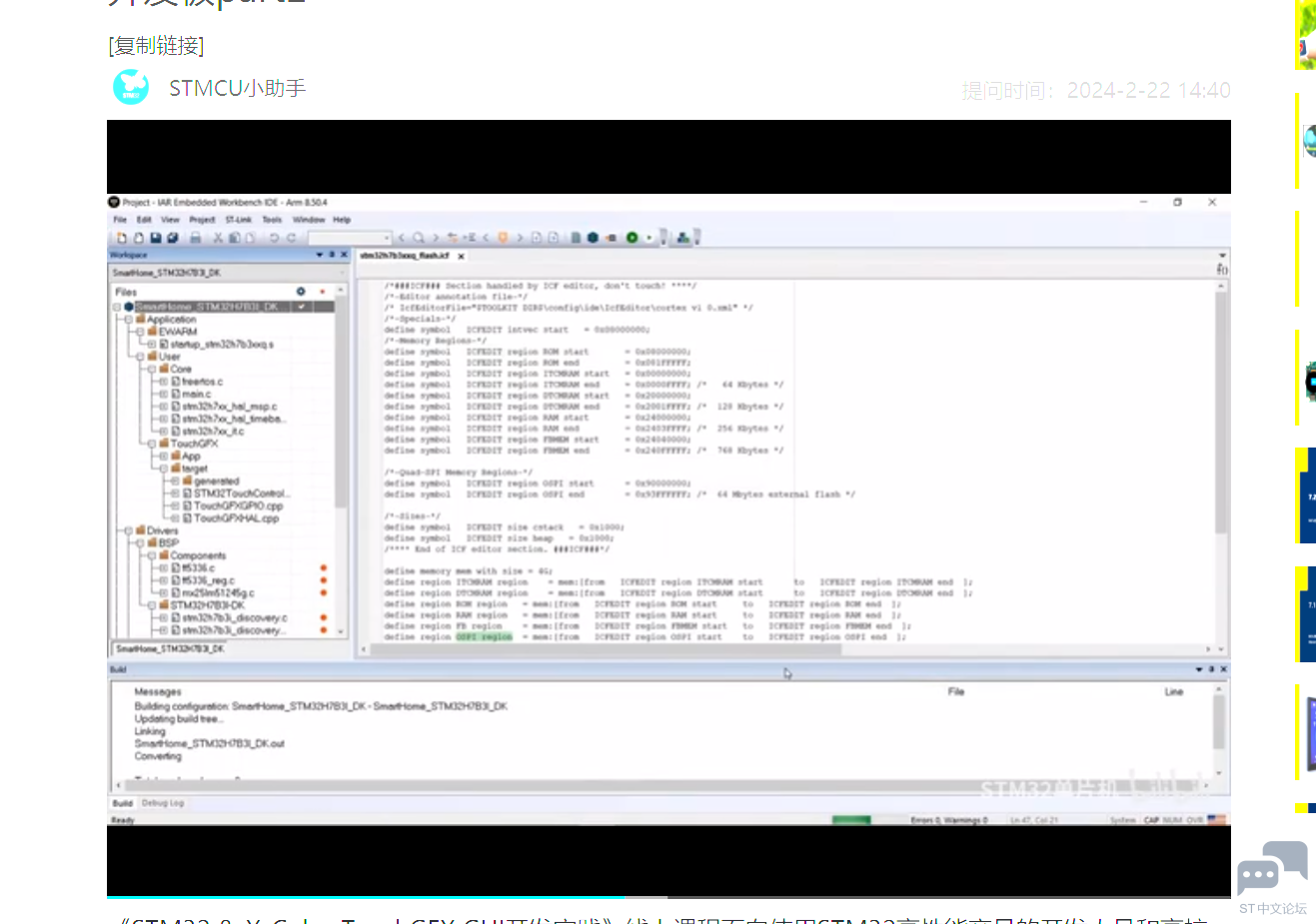Save the current file via toolbar icon
Screen dimensions: 1316x924
pos(156,238)
